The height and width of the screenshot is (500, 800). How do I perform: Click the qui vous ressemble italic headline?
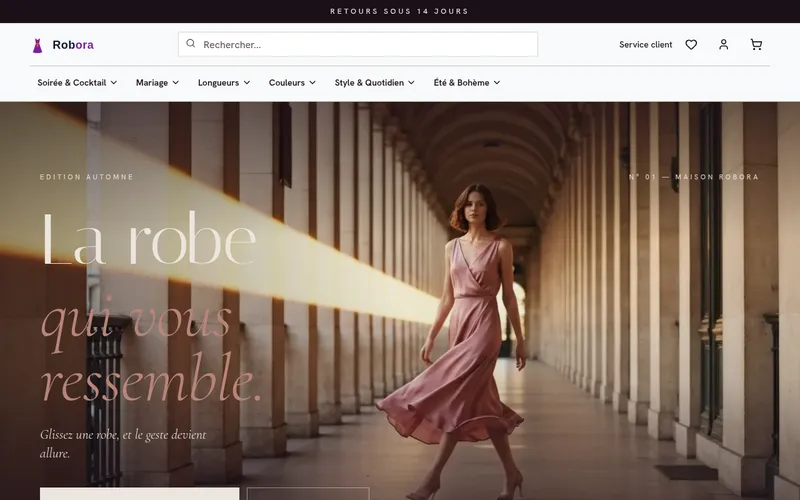click(151, 351)
